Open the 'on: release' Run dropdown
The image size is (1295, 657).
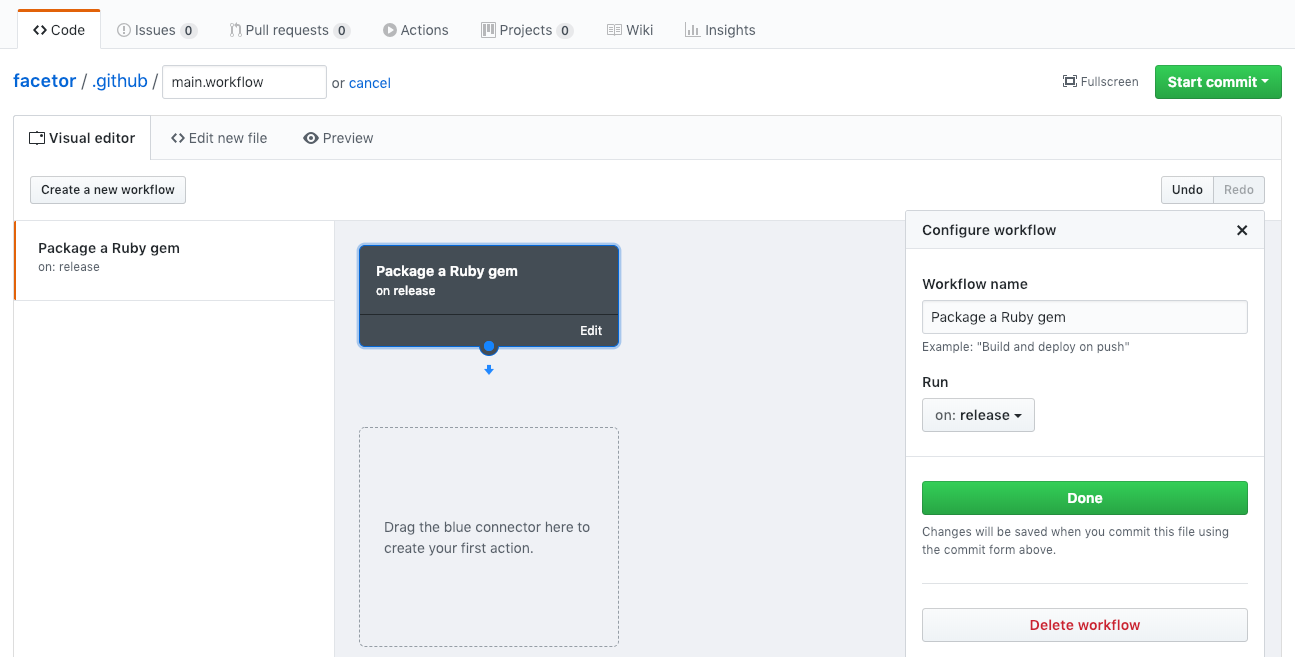(x=978, y=415)
